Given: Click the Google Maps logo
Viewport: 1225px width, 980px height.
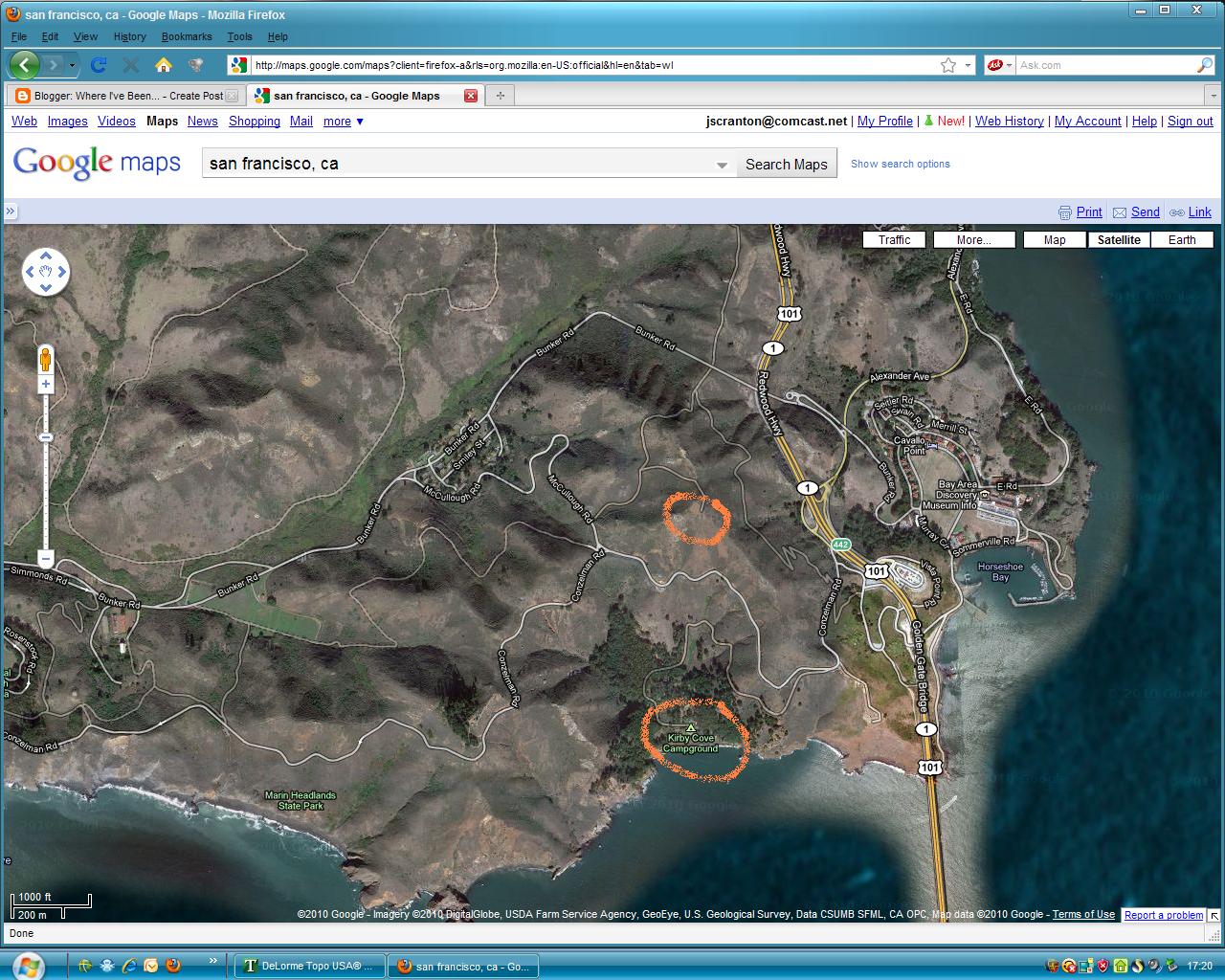Looking at the screenshot, I should click(97, 163).
